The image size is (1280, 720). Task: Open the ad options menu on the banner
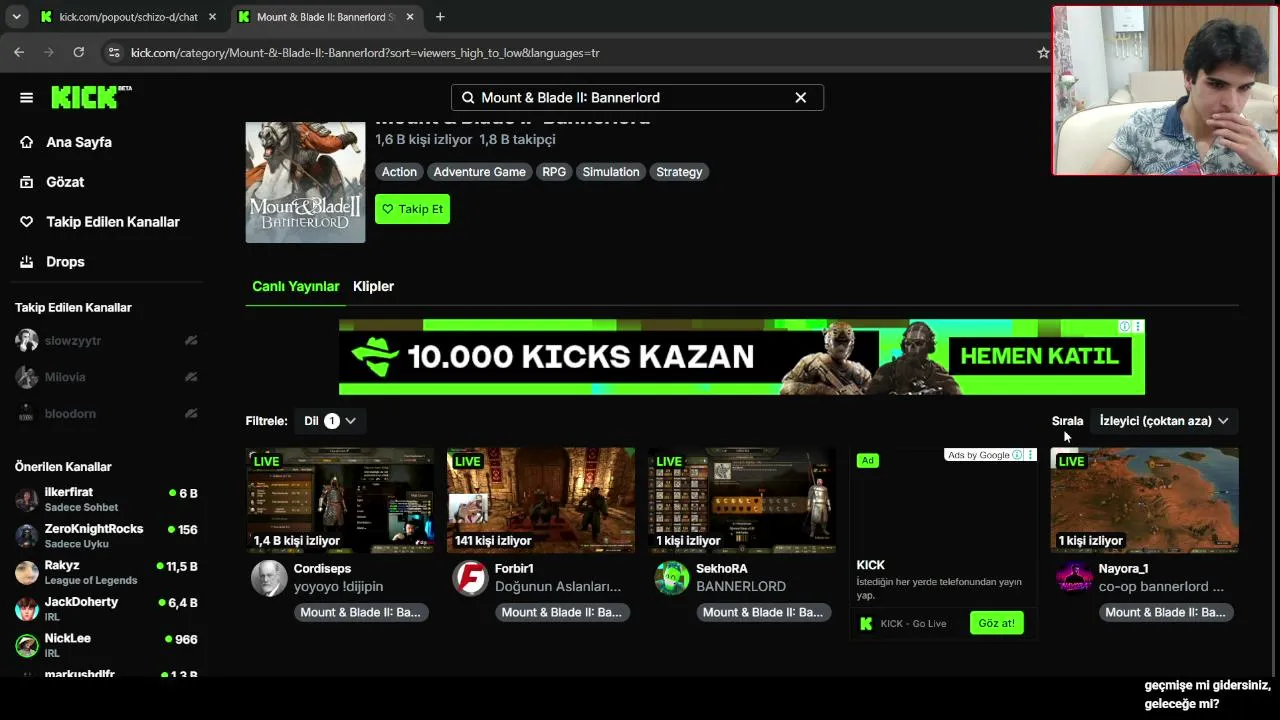point(1138,326)
